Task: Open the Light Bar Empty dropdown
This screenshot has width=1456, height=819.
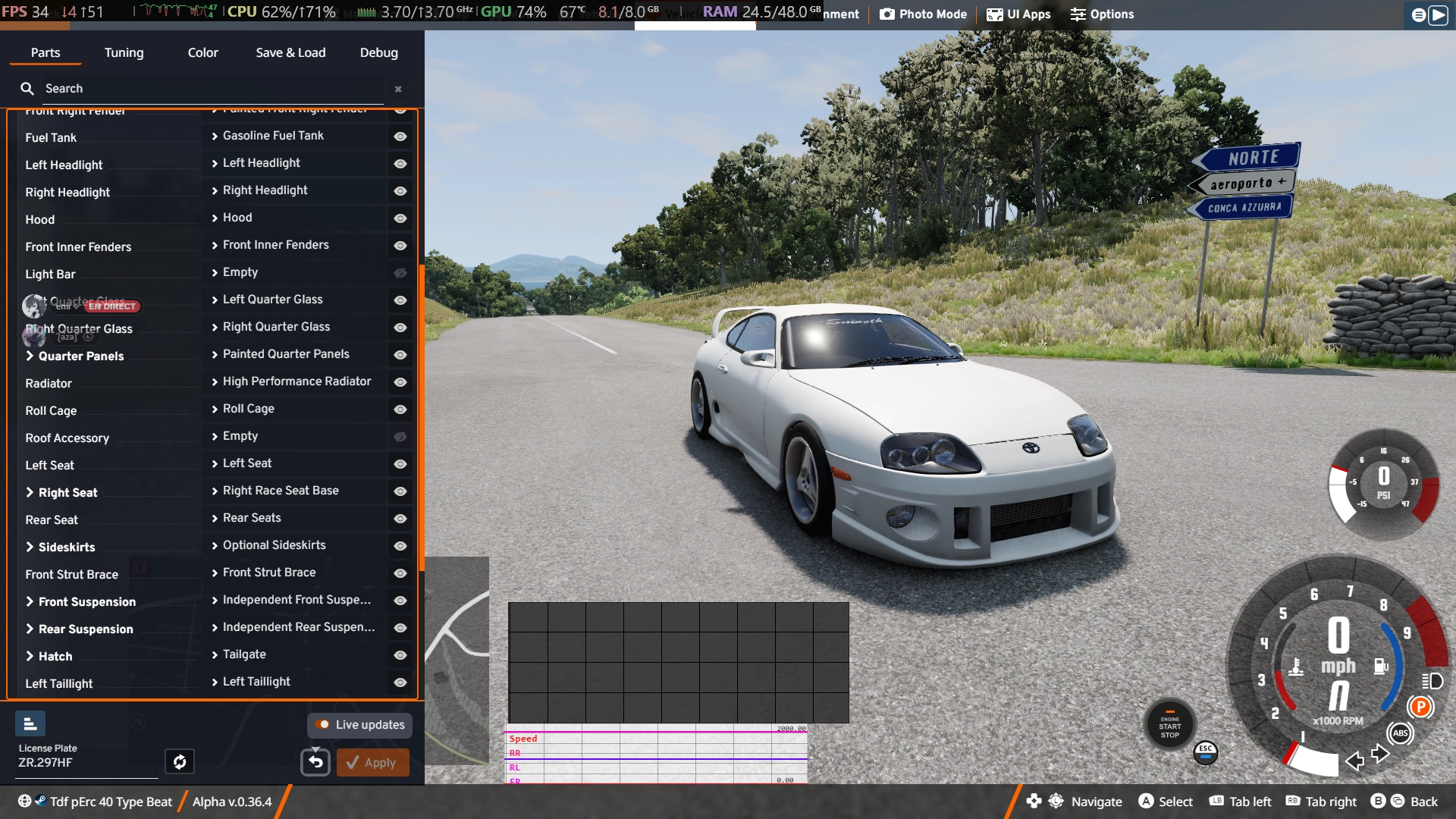Action: 296,272
